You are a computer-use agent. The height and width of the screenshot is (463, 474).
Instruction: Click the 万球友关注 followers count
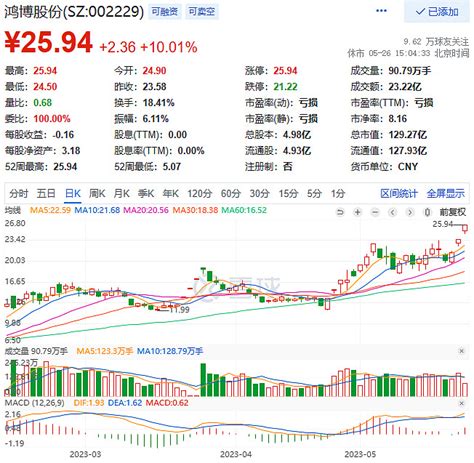(436, 41)
